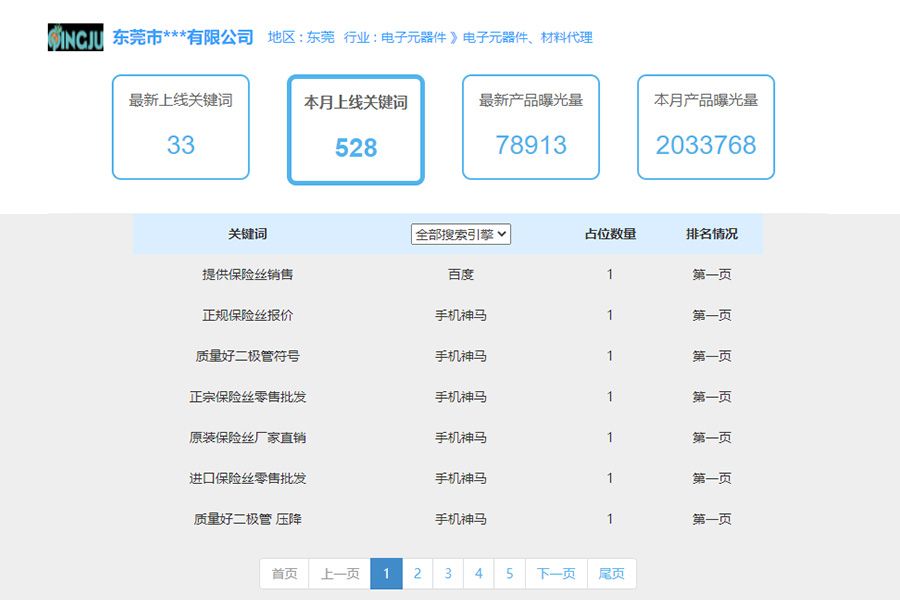Viewport: 900px width, 600px height.
Task: Select keyword 提供保险丝销售
Action: click(255, 274)
